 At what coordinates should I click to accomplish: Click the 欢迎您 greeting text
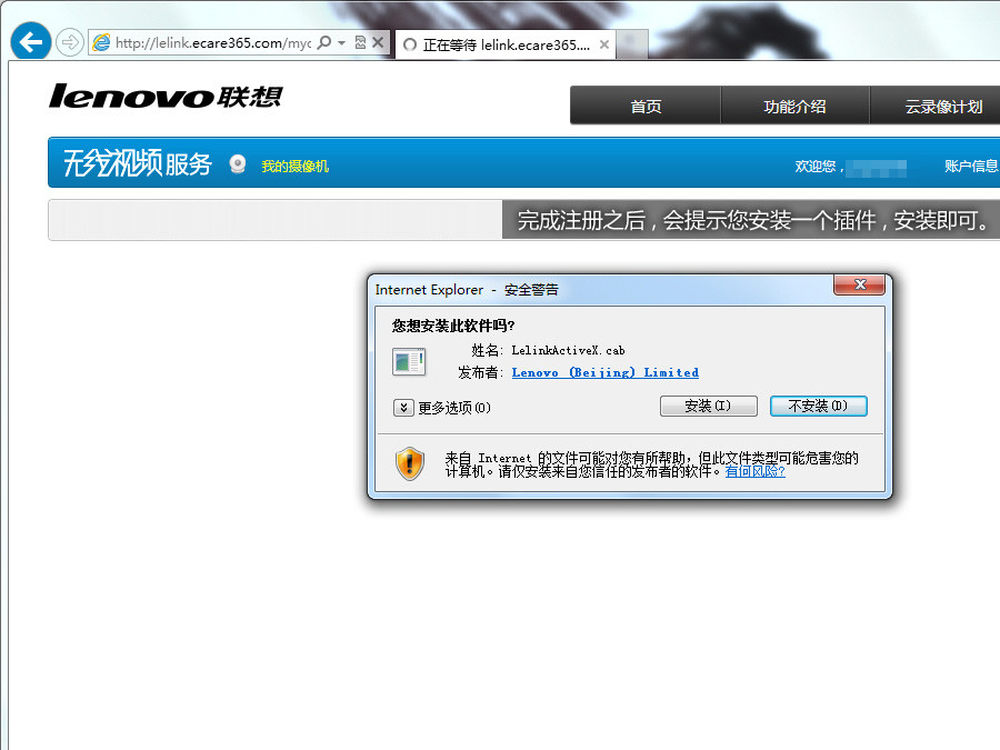tap(819, 166)
